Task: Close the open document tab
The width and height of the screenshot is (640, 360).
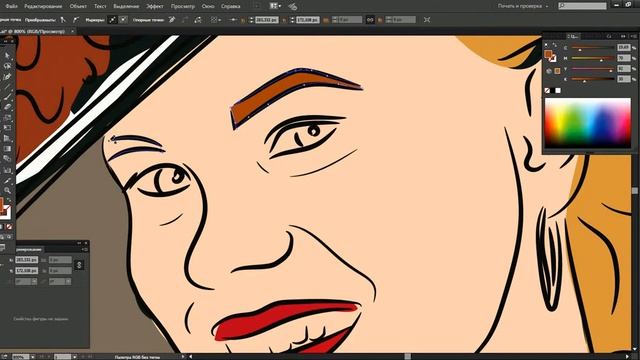Action: pos(73,31)
